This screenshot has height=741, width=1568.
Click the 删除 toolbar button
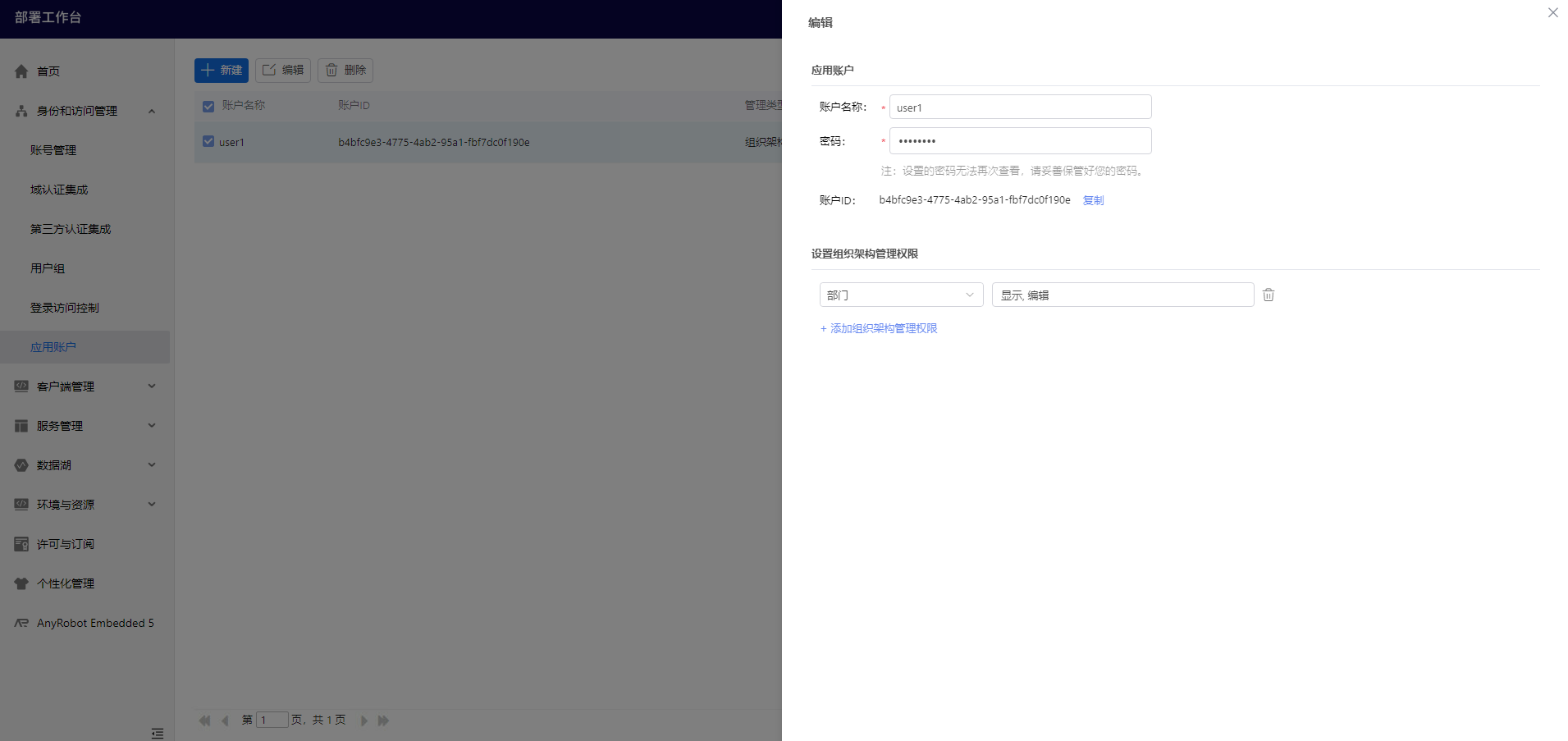pos(345,71)
